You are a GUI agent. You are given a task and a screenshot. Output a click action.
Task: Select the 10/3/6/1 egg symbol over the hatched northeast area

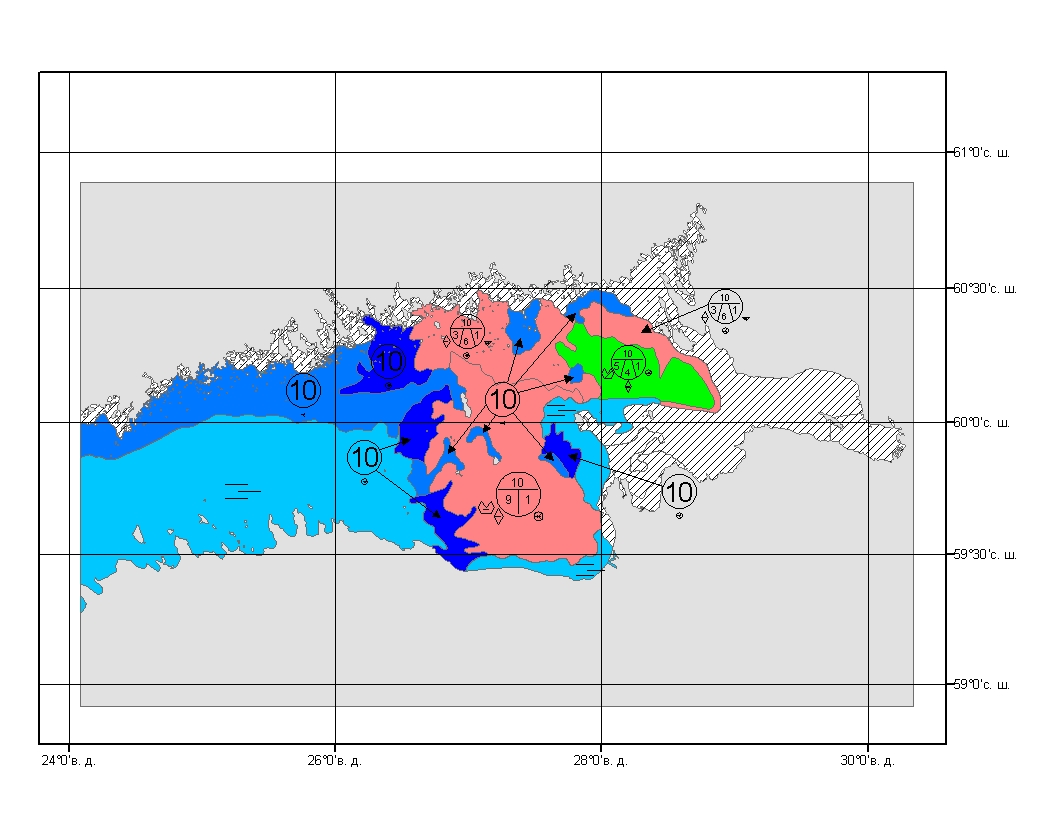(x=725, y=305)
